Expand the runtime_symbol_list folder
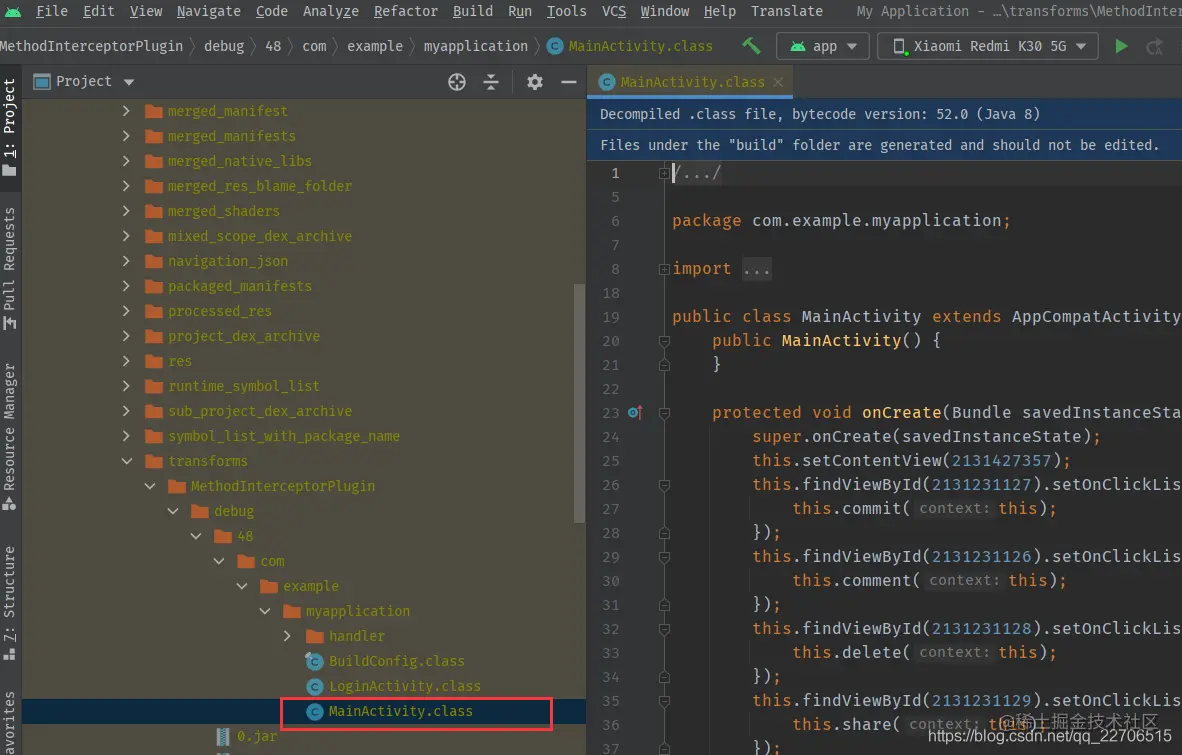The height and width of the screenshot is (755, 1182). pyautogui.click(x=127, y=386)
